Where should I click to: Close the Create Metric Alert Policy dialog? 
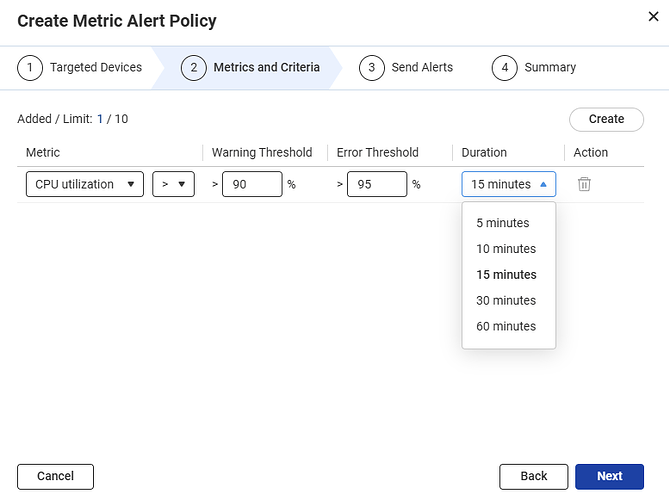(x=653, y=15)
